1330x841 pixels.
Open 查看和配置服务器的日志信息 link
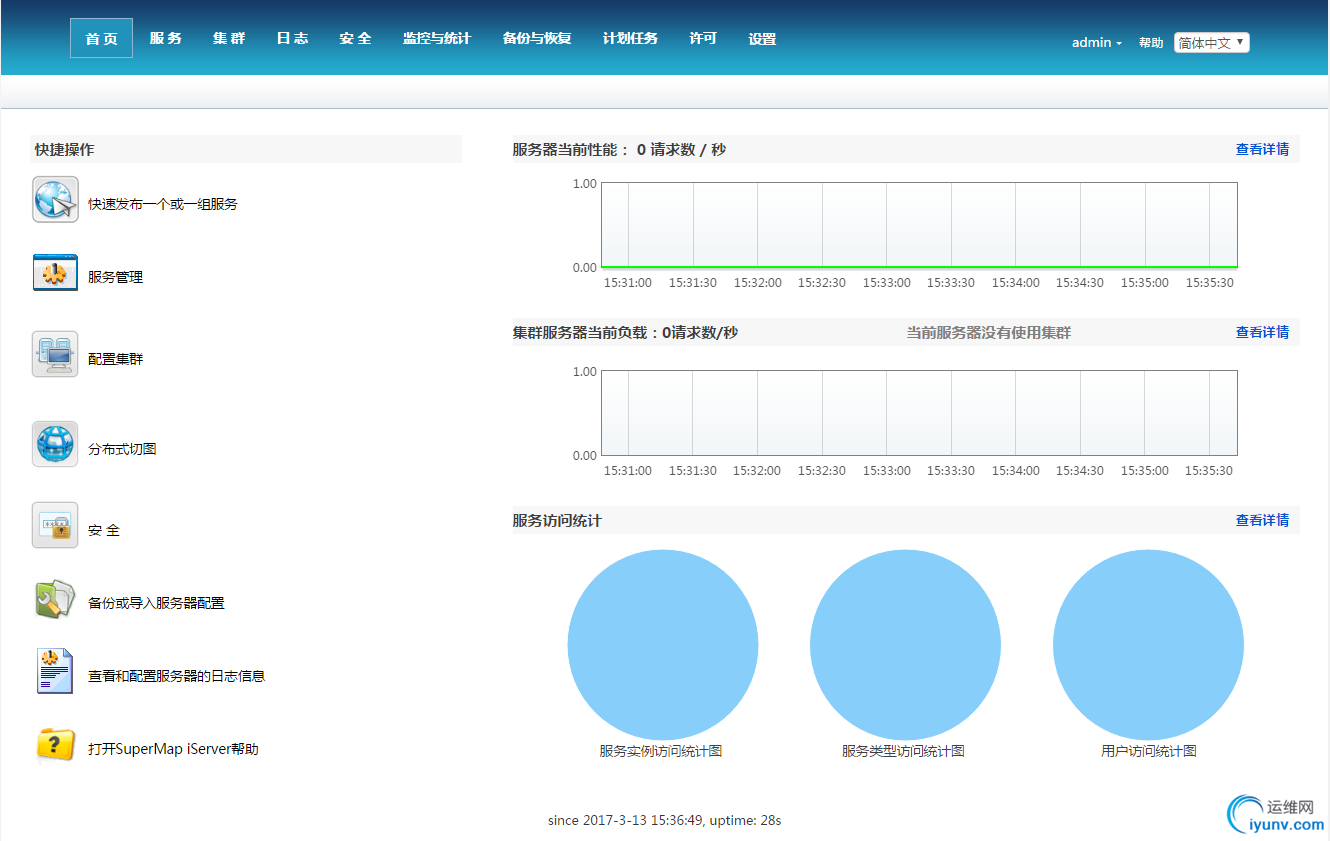pyautogui.click(x=177, y=676)
